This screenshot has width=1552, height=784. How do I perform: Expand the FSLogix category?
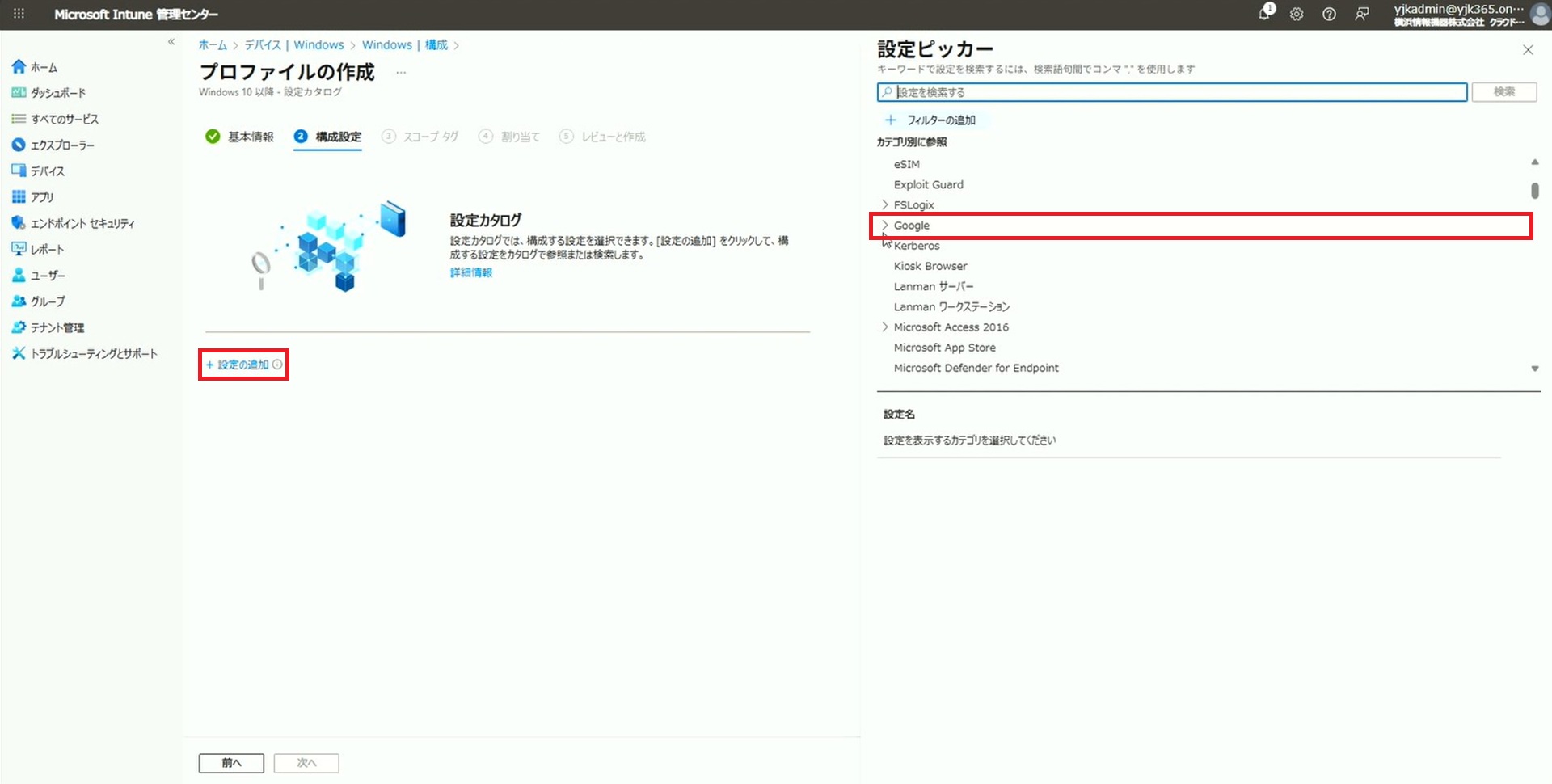[885, 205]
